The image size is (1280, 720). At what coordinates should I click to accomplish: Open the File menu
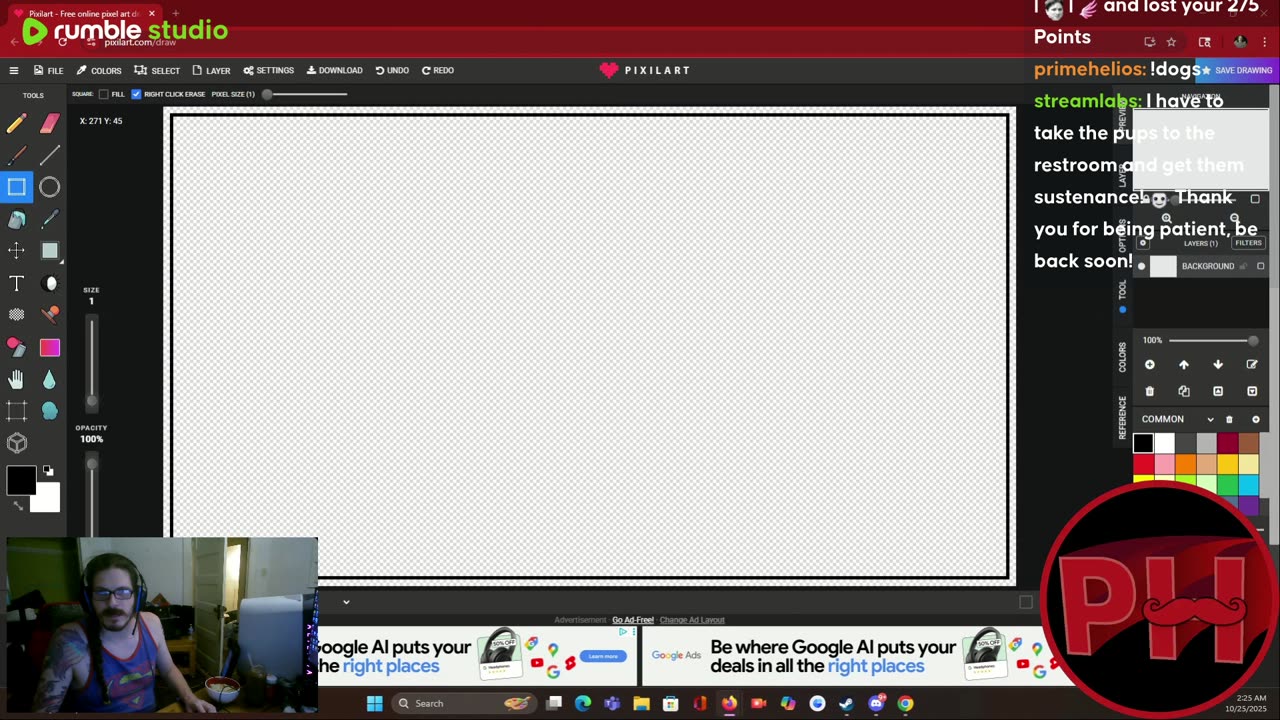(48, 70)
